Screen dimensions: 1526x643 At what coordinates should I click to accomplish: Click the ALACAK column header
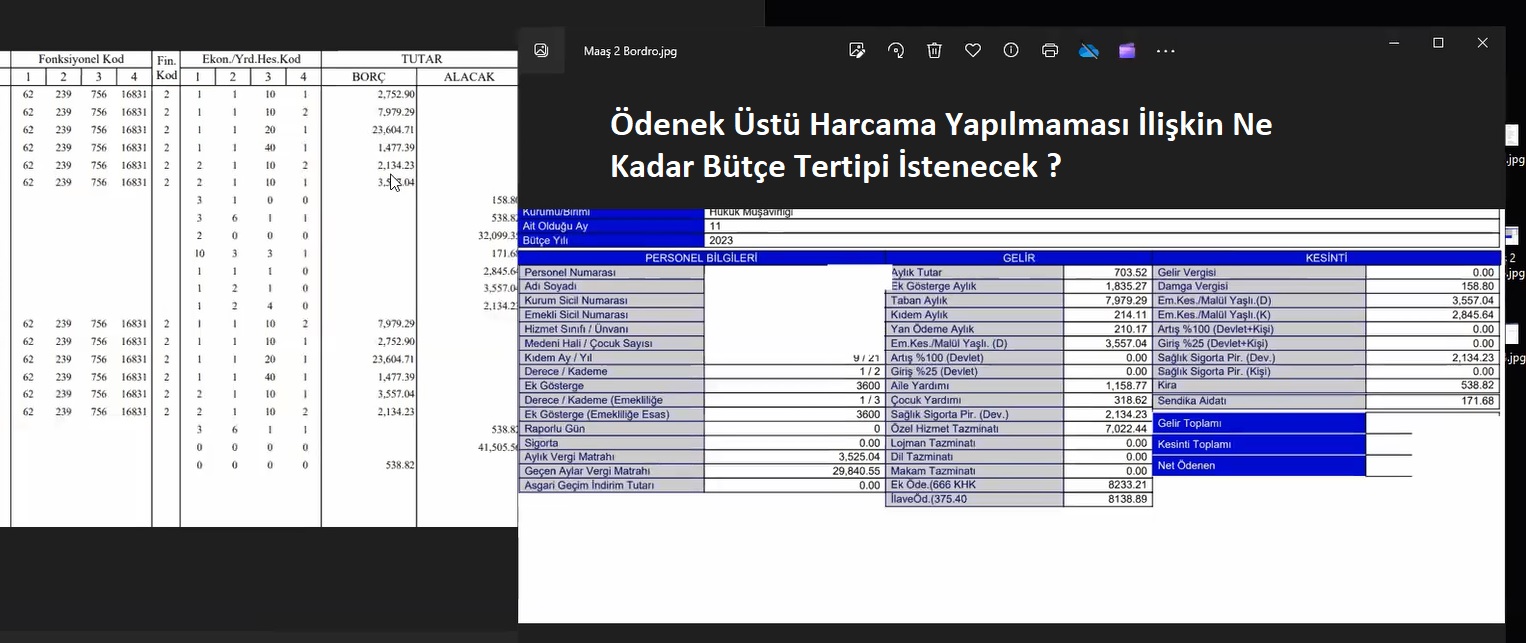click(x=468, y=77)
